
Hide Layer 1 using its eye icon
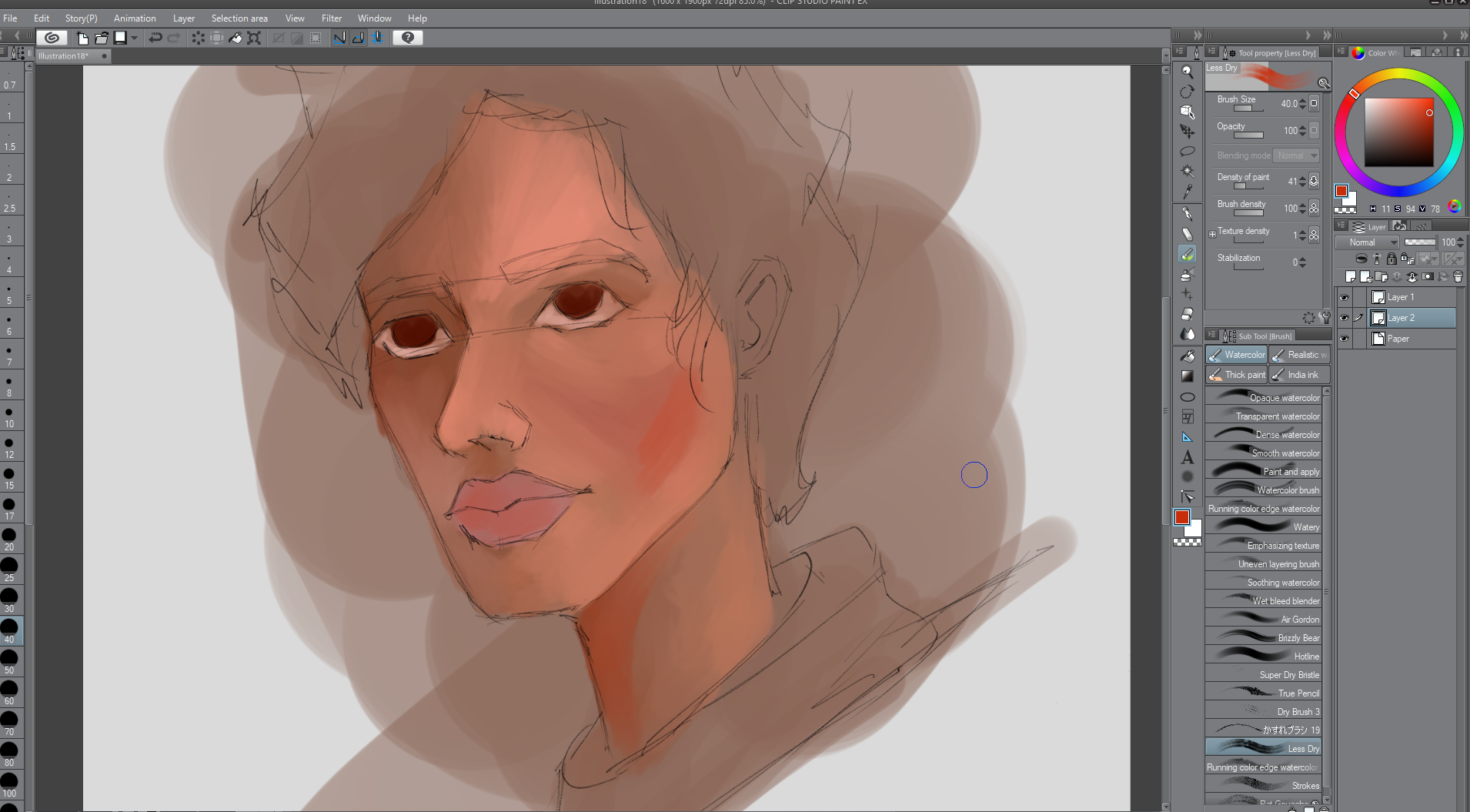[1344, 297]
